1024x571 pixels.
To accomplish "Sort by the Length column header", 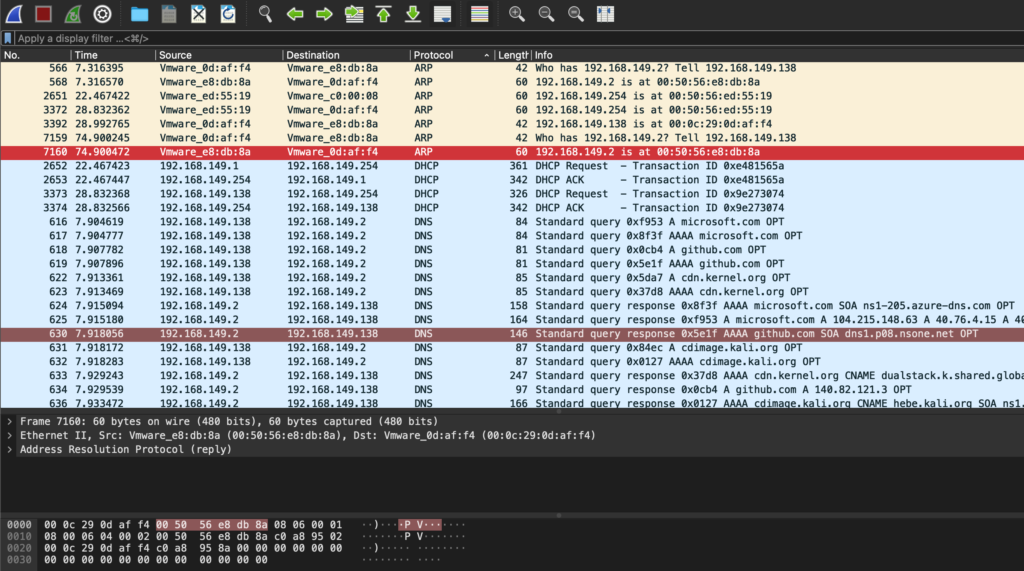I will coord(513,55).
